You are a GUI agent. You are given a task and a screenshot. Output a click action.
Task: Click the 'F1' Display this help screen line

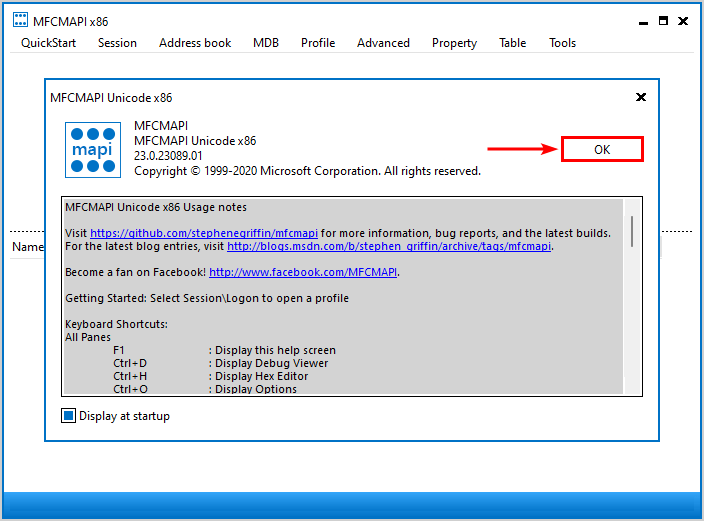point(224,350)
